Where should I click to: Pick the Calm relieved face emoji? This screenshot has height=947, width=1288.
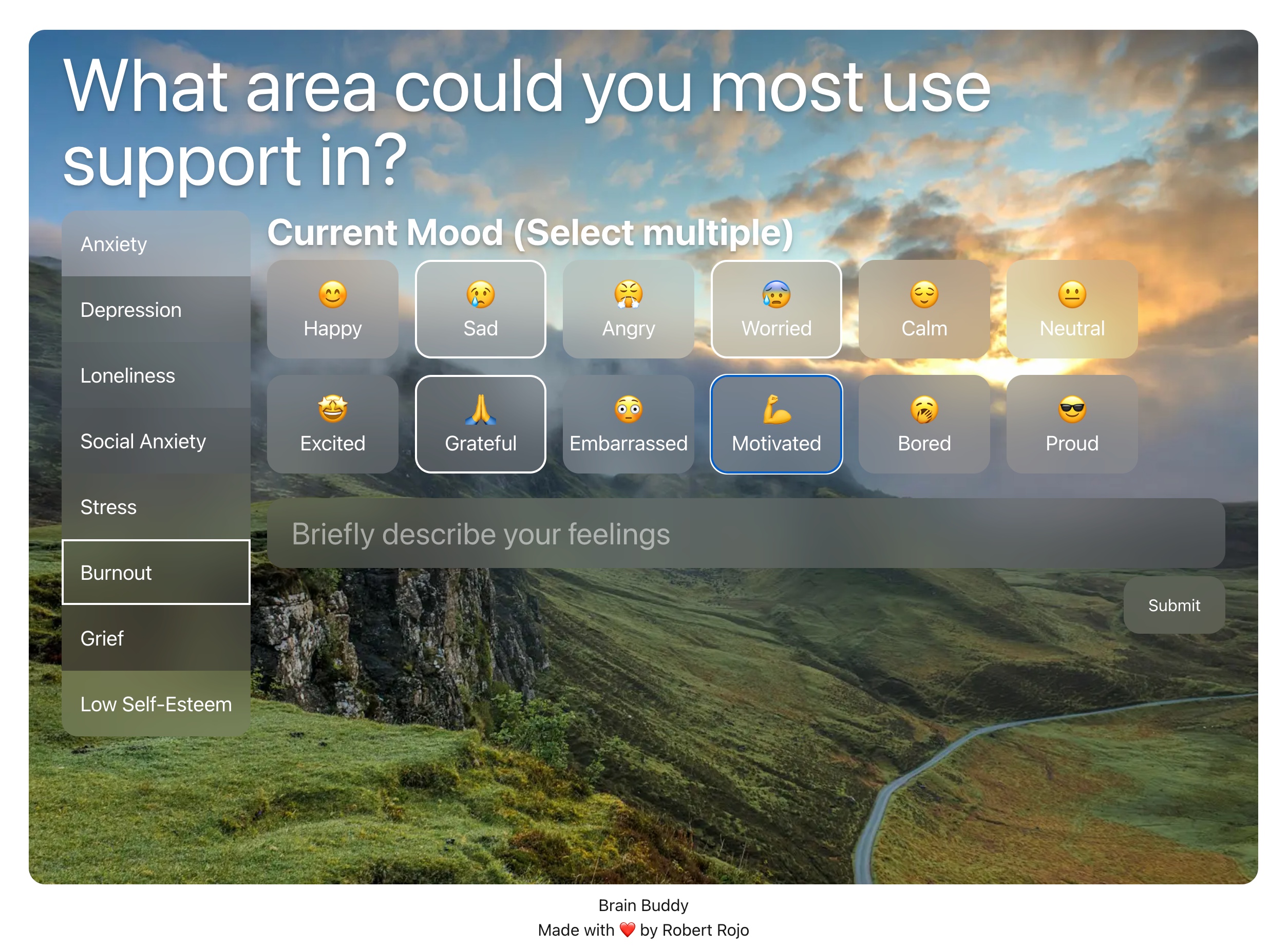924,295
